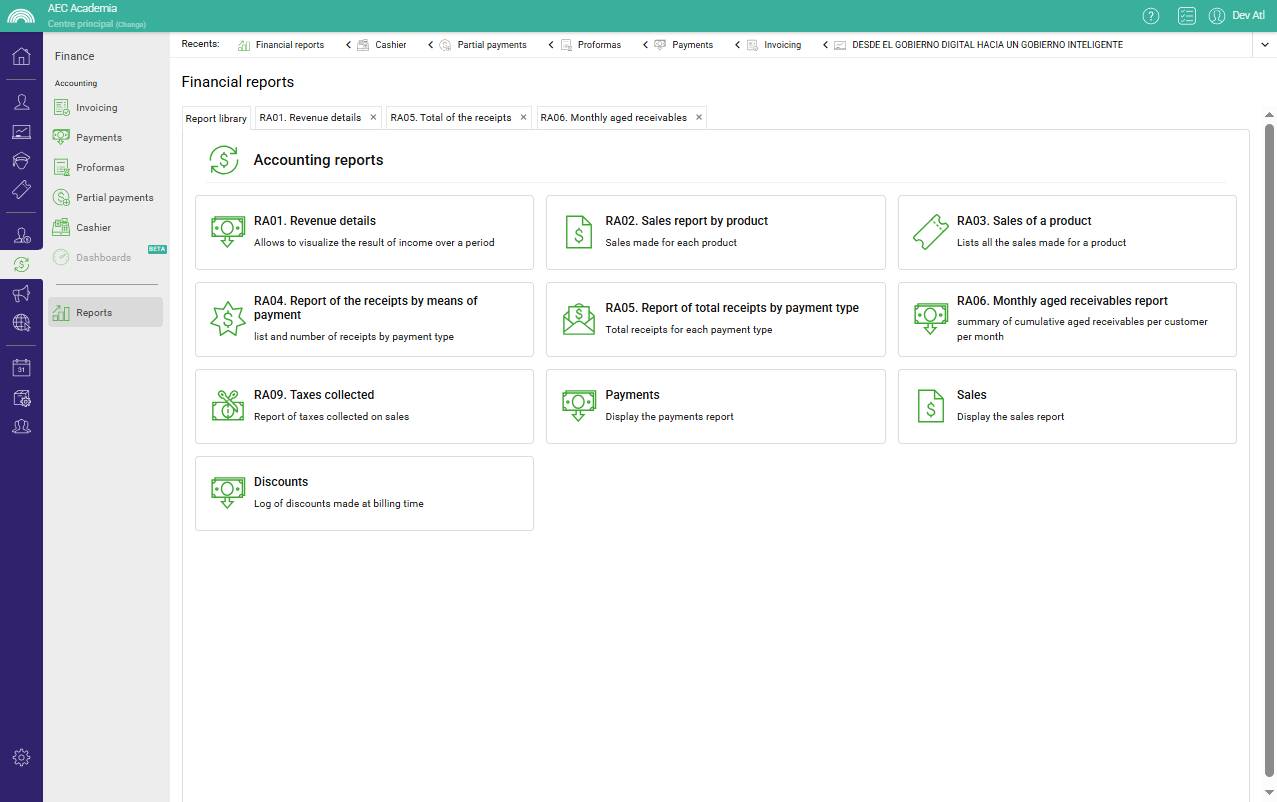Open Invoicing in the Finance menu
This screenshot has height=802, width=1277.
click(x=97, y=108)
